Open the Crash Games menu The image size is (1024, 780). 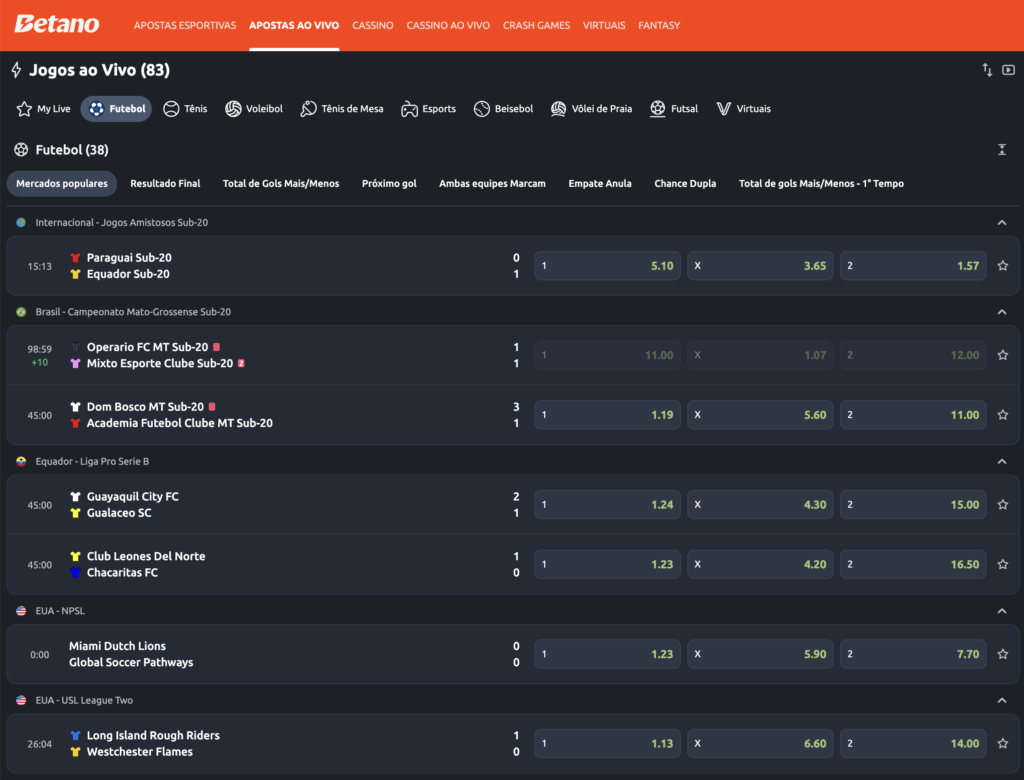536,25
